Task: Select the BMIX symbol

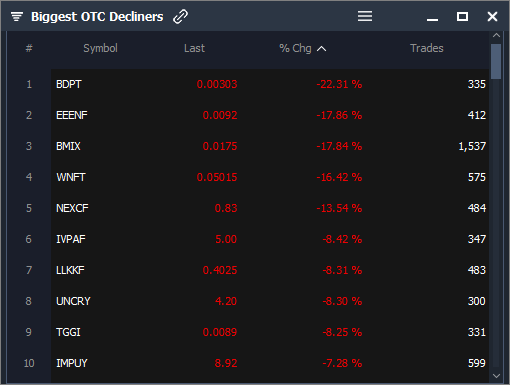Action: pos(68,146)
